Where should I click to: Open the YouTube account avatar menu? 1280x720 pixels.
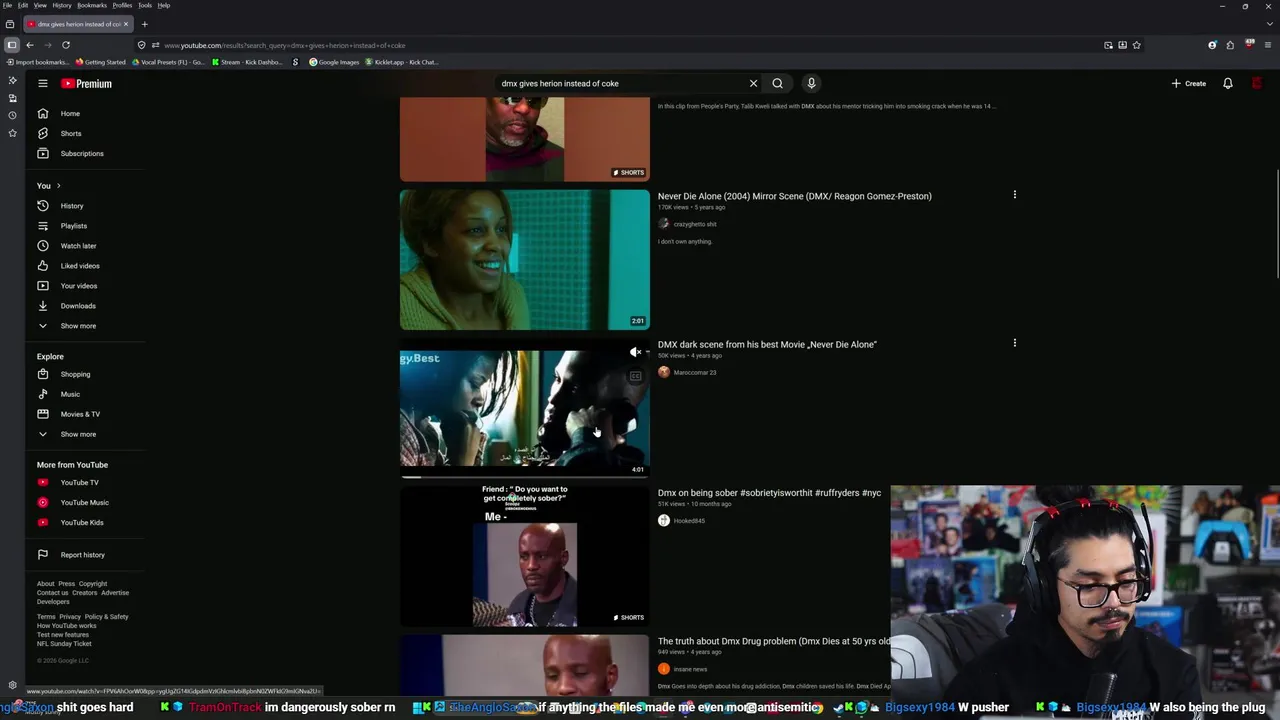click(x=1257, y=84)
